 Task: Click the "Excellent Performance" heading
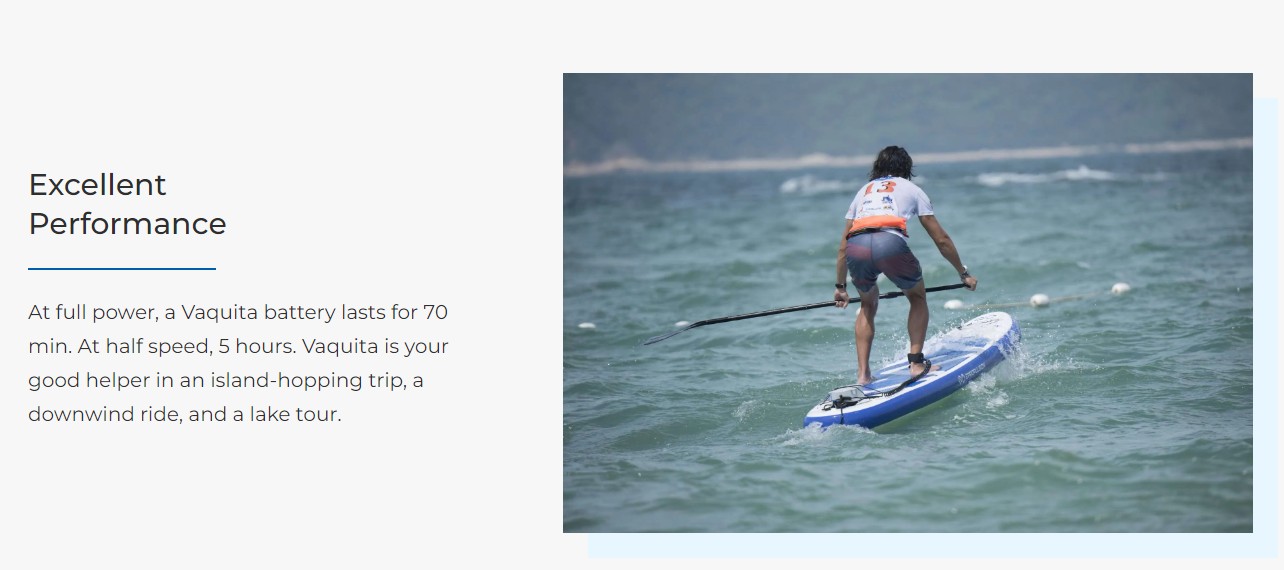[x=127, y=204]
